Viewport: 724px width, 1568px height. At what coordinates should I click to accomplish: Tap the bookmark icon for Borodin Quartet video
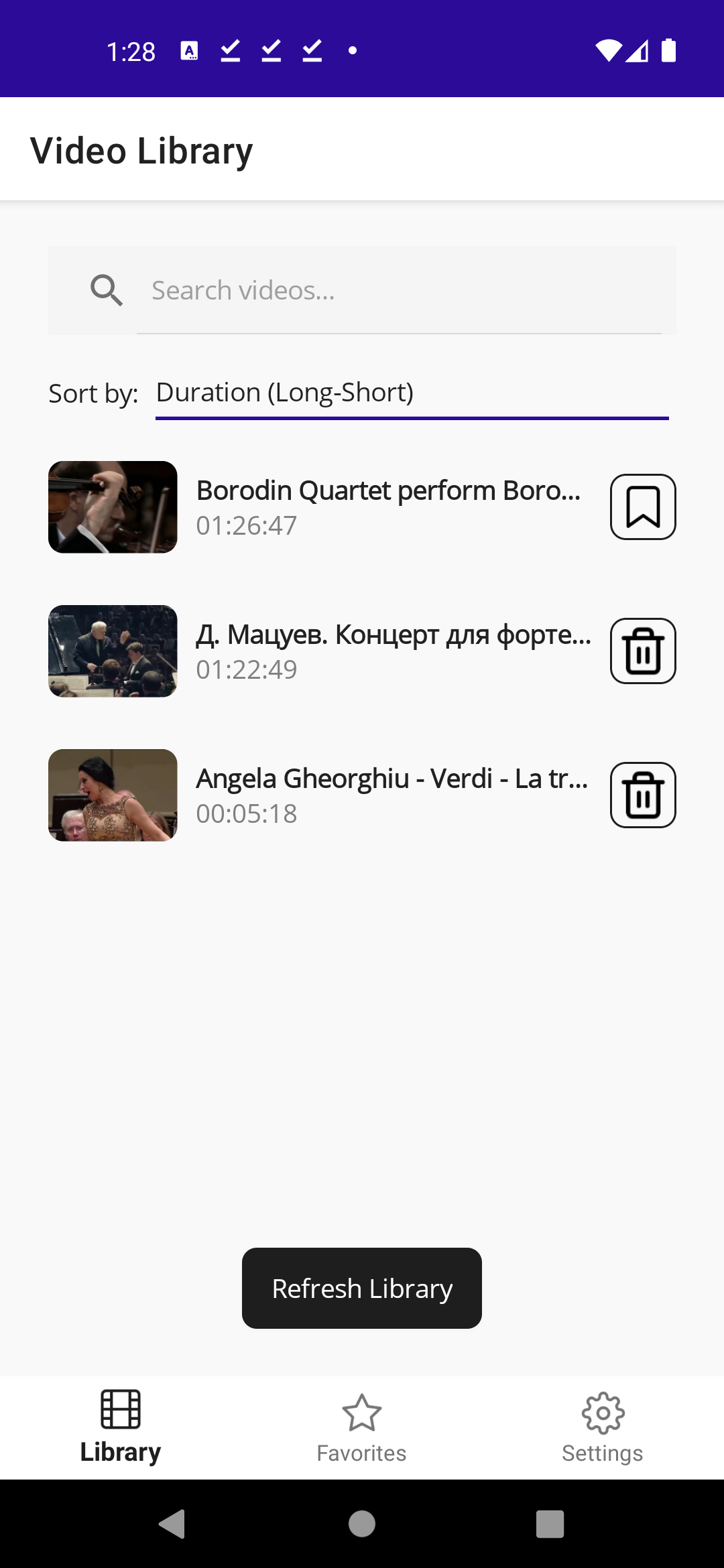(642, 507)
